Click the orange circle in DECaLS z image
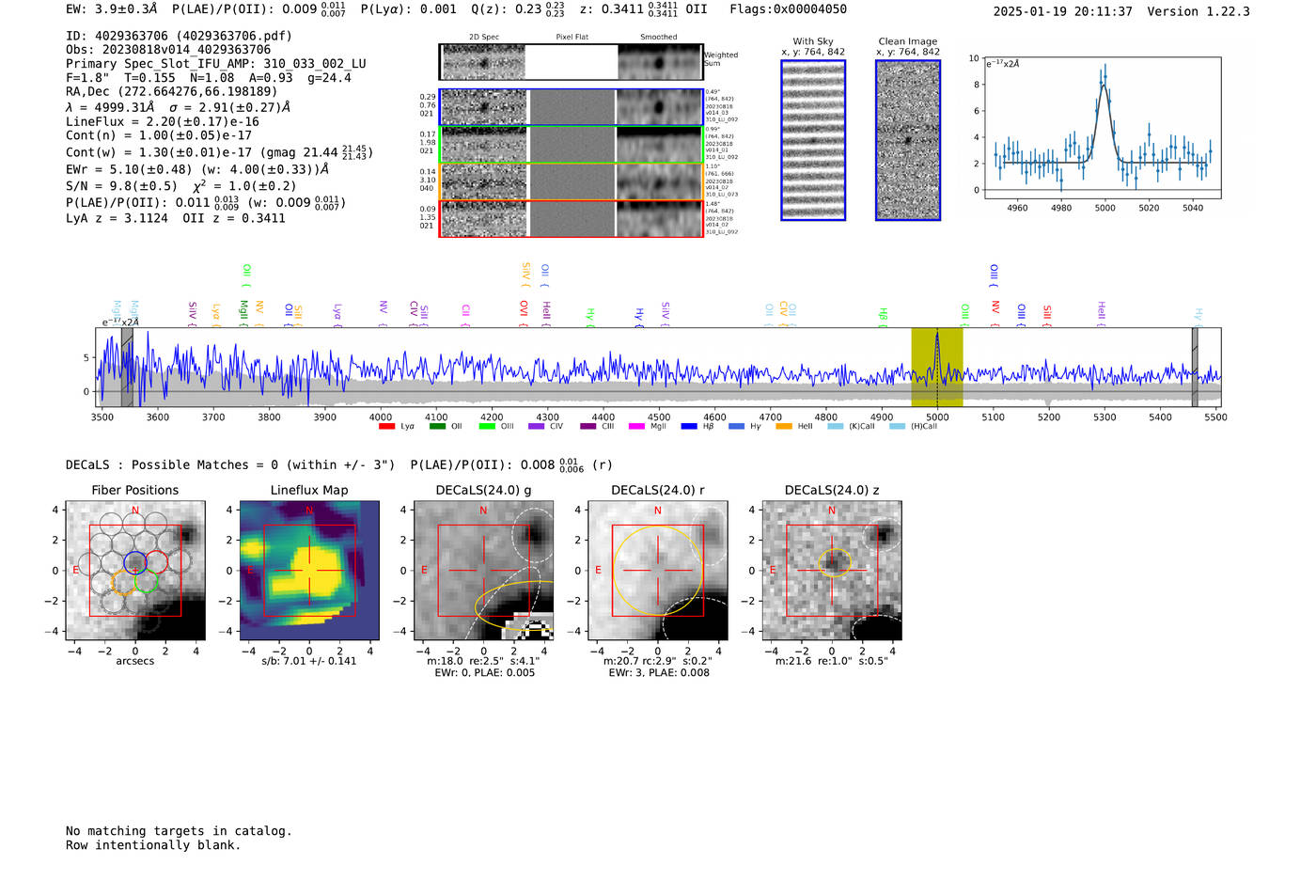 point(835,563)
